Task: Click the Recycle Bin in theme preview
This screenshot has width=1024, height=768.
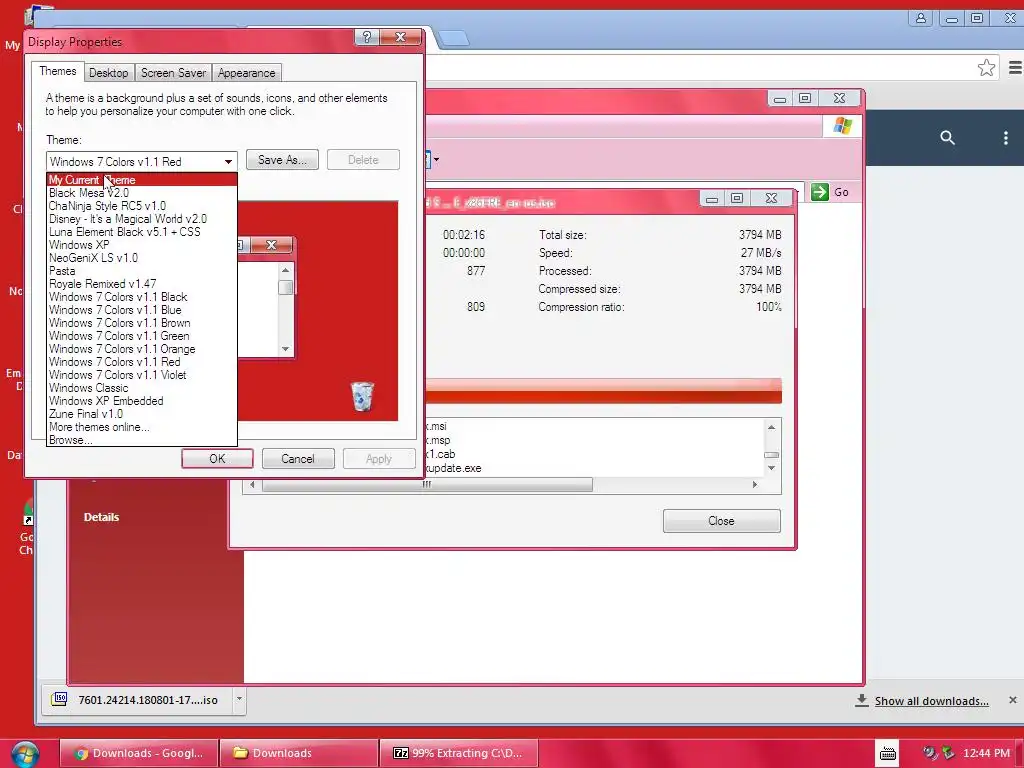Action: click(362, 396)
